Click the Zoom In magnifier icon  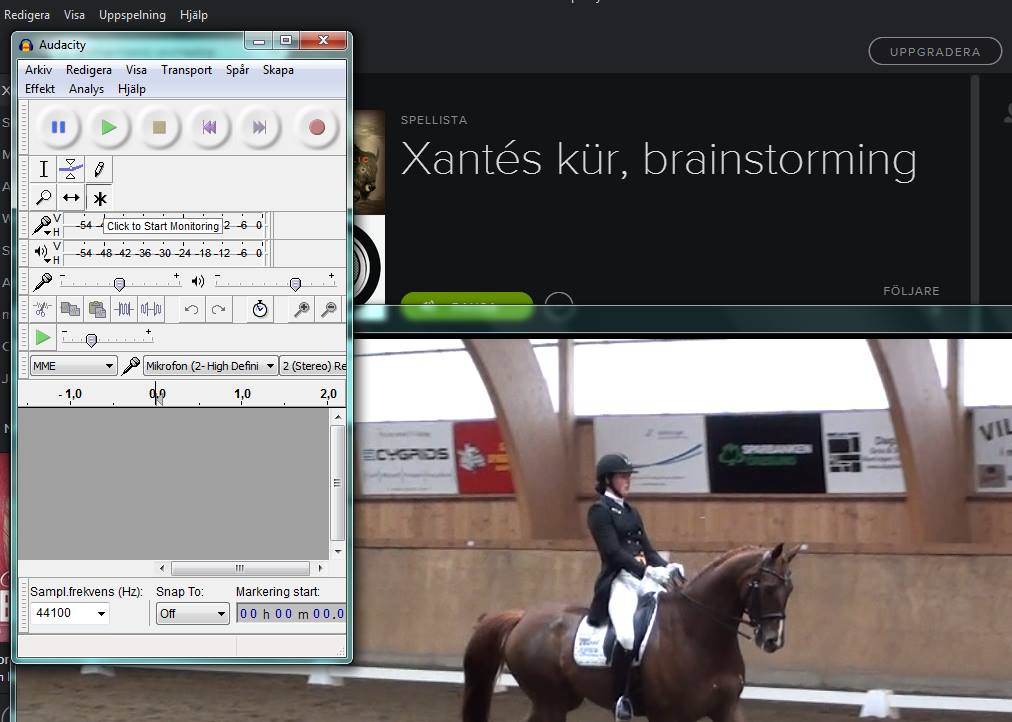pyautogui.click(x=301, y=310)
